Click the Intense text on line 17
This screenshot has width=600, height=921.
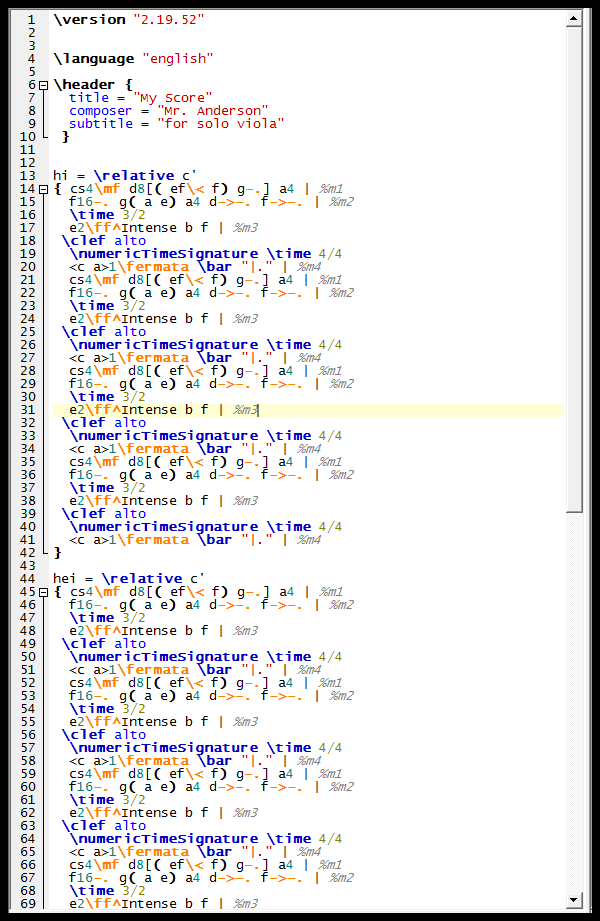pyautogui.click(x=149, y=228)
